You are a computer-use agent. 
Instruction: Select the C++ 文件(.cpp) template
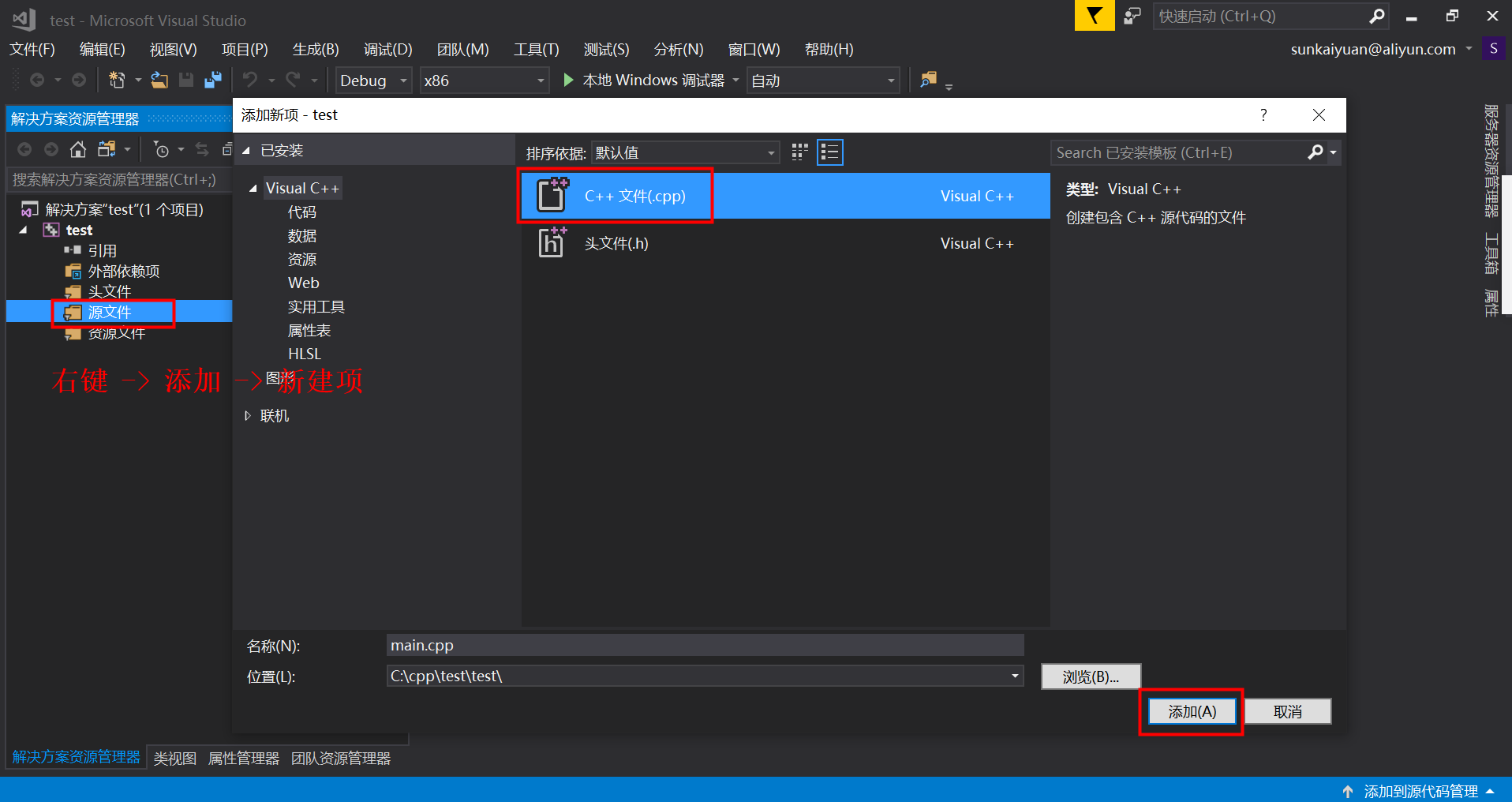(785, 196)
